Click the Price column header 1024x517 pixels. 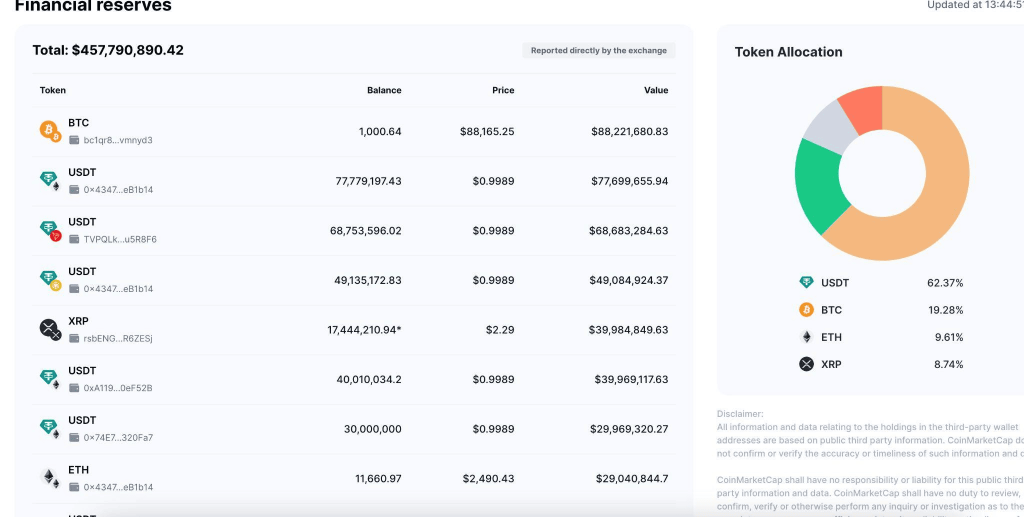pos(503,90)
